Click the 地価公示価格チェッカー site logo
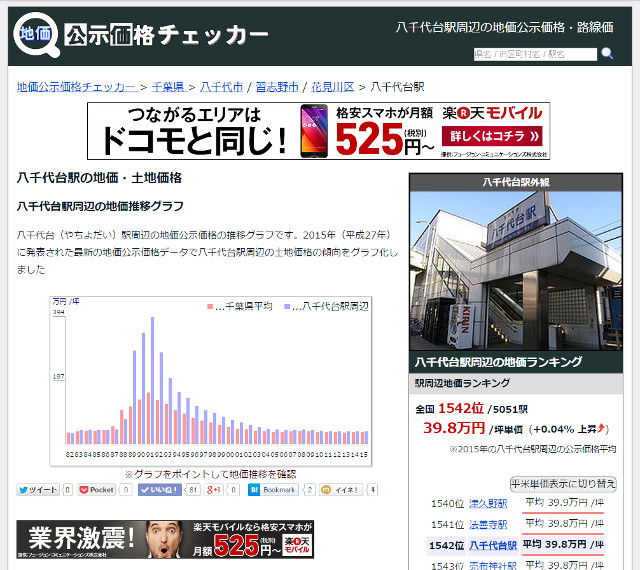 click(x=141, y=35)
